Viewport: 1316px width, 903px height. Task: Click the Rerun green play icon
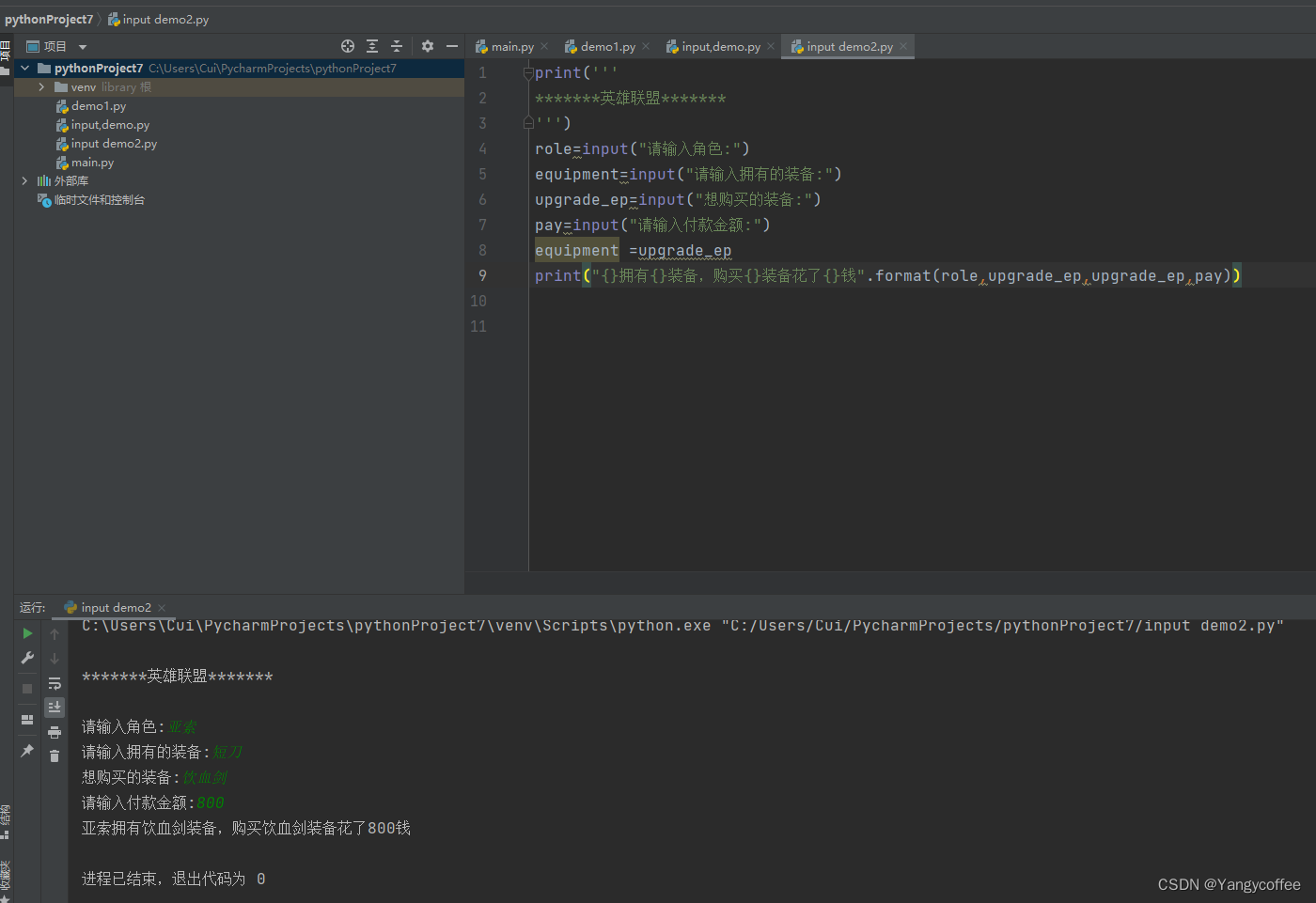coord(27,633)
